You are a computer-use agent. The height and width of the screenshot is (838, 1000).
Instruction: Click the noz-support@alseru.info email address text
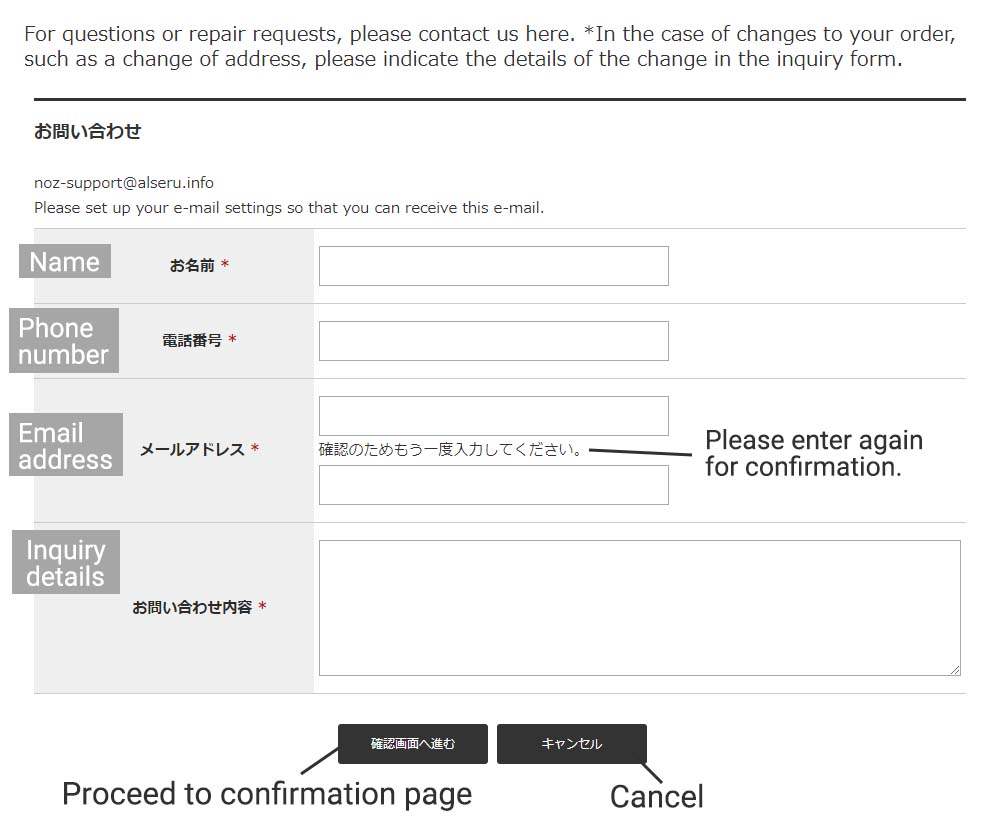pyautogui.click(x=124, y=183)
